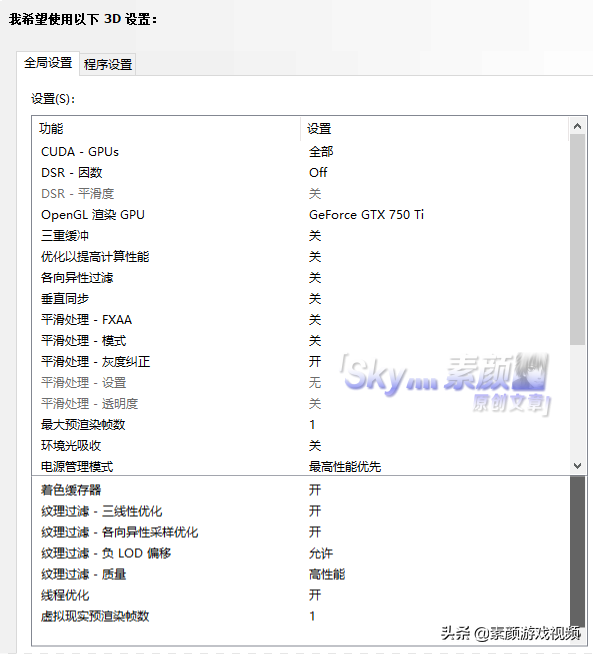Click the 高性能 texture quality value

tap(327, 574)
